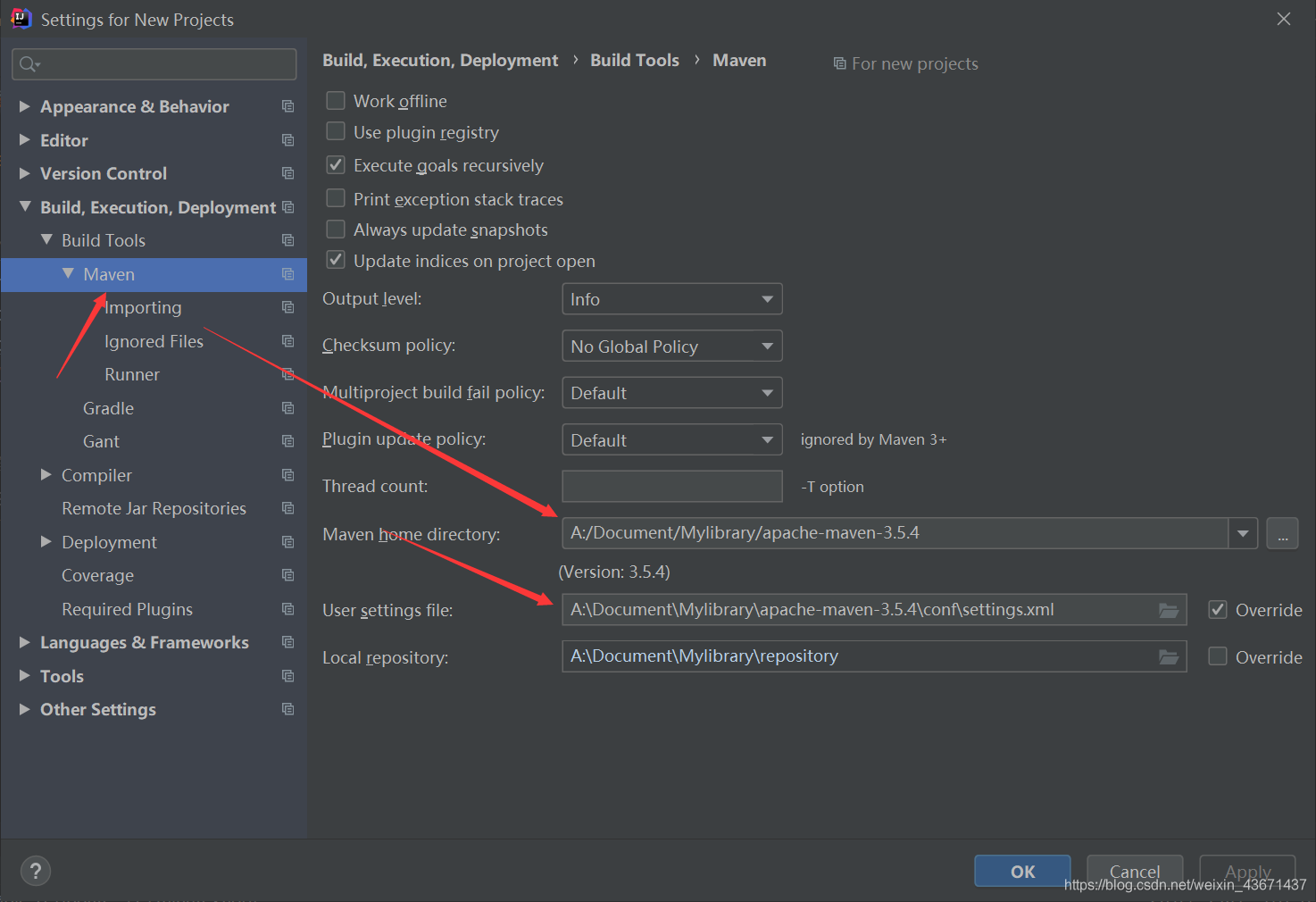Uncheck Execute goals recursively
This screenshot has height=902, width=1316.
pyautogui.click(x=336, y=164)
